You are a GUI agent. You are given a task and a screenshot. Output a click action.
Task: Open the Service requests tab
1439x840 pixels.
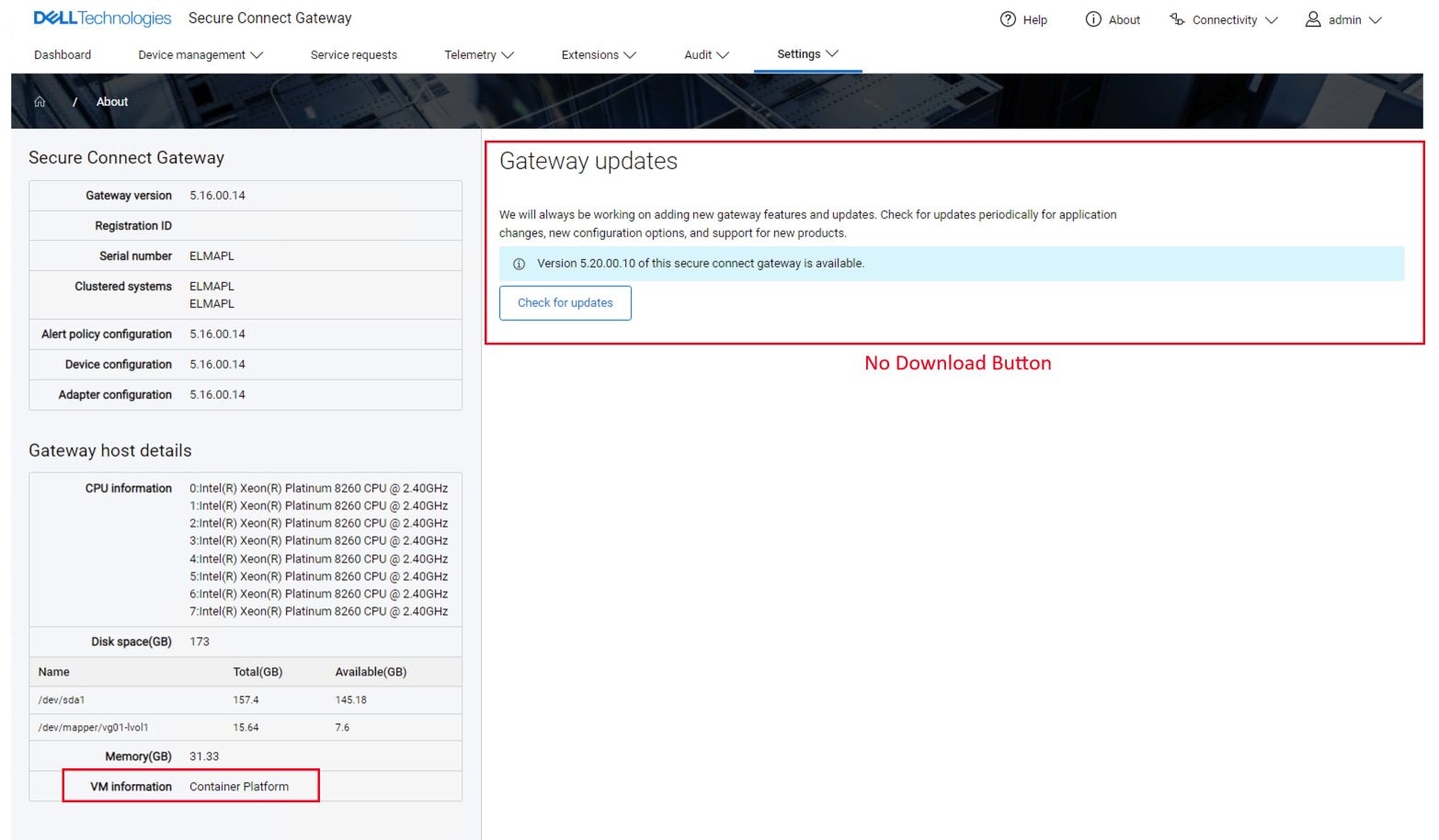point(354,54)
